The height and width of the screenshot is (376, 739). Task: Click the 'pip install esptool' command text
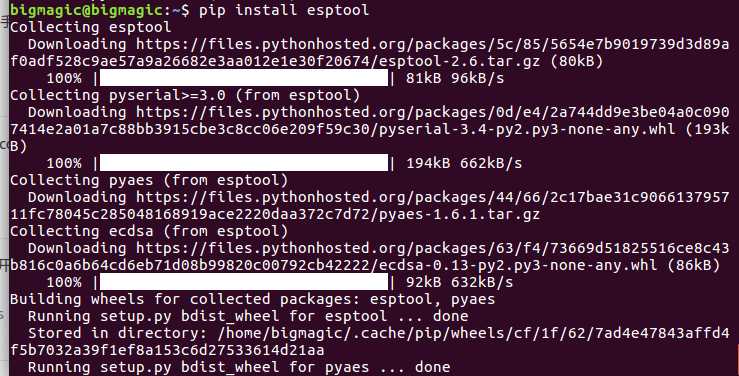(x=284, y=9)
